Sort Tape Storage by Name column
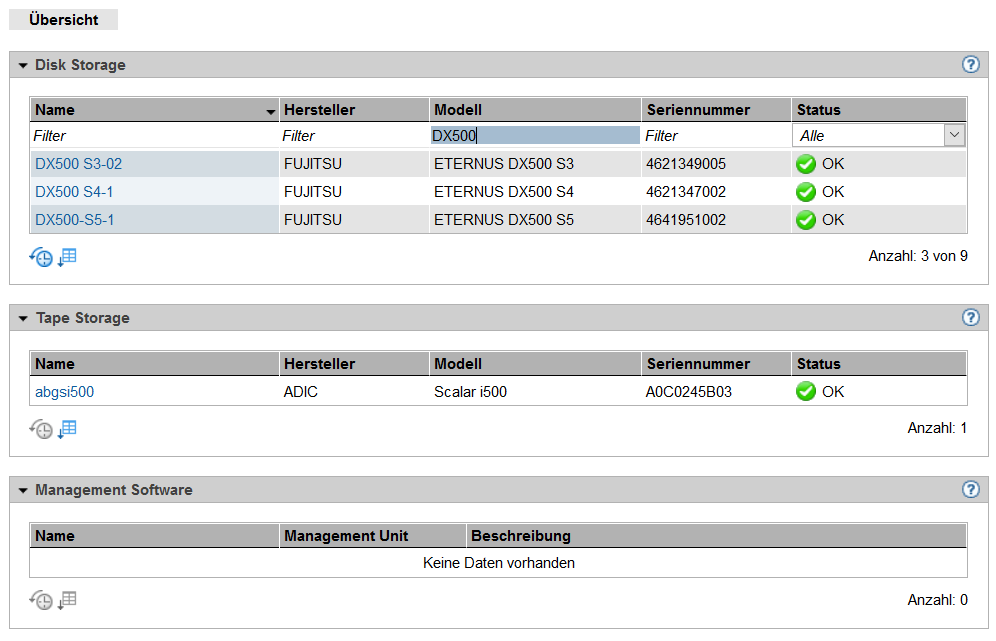The height and width of the screenshot is (641, 996). tap(154, 363)
